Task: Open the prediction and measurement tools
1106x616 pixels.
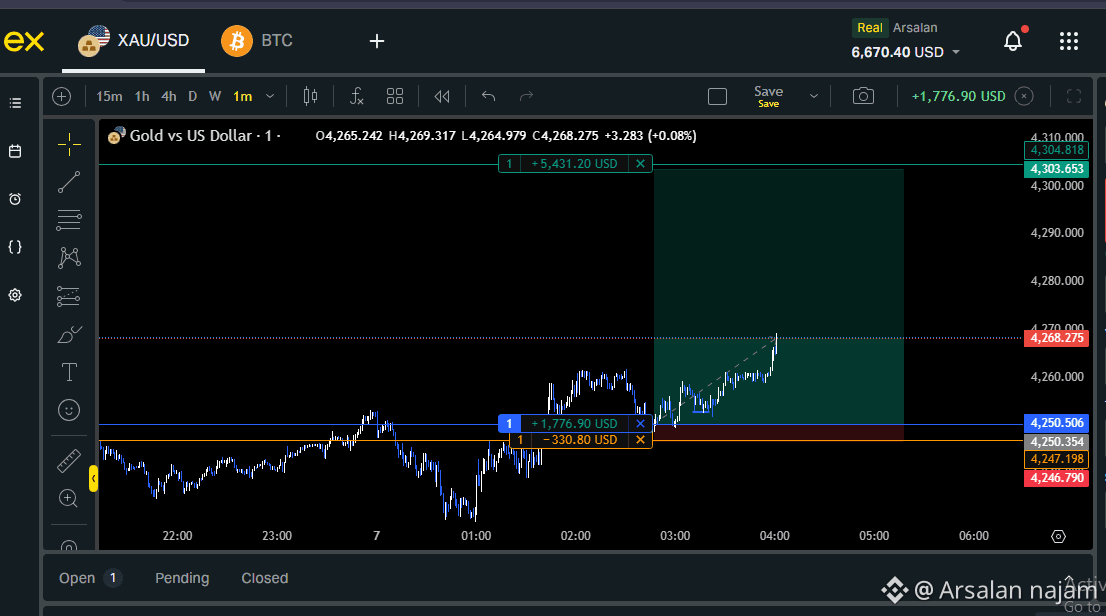Action: pos(69,296)
